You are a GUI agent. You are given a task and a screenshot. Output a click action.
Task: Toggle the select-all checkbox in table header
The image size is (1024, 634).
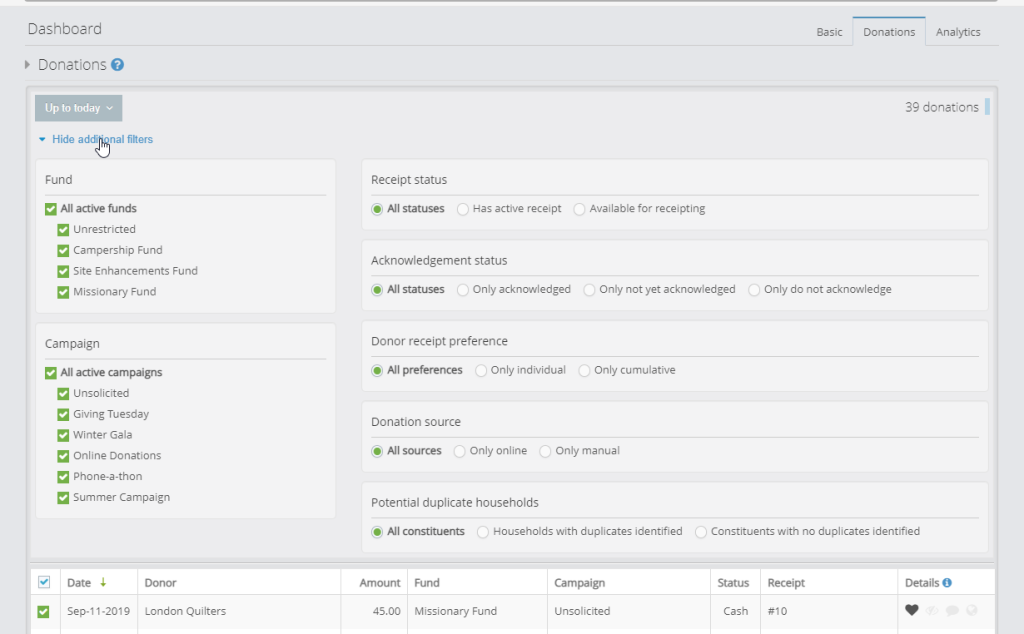pyautogui.click(x=44, y=582)
